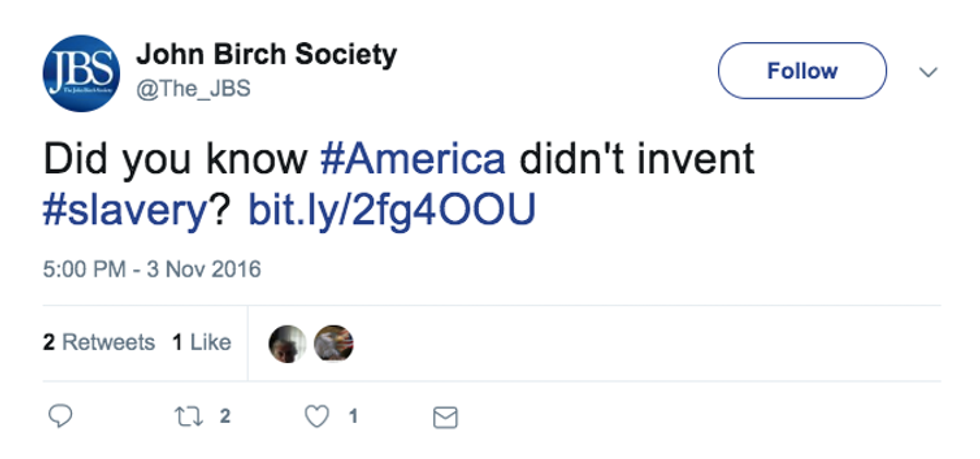980x459 pixels.
Task: Open the John Birch Society profile name
Action: click(x=265, y=54)
